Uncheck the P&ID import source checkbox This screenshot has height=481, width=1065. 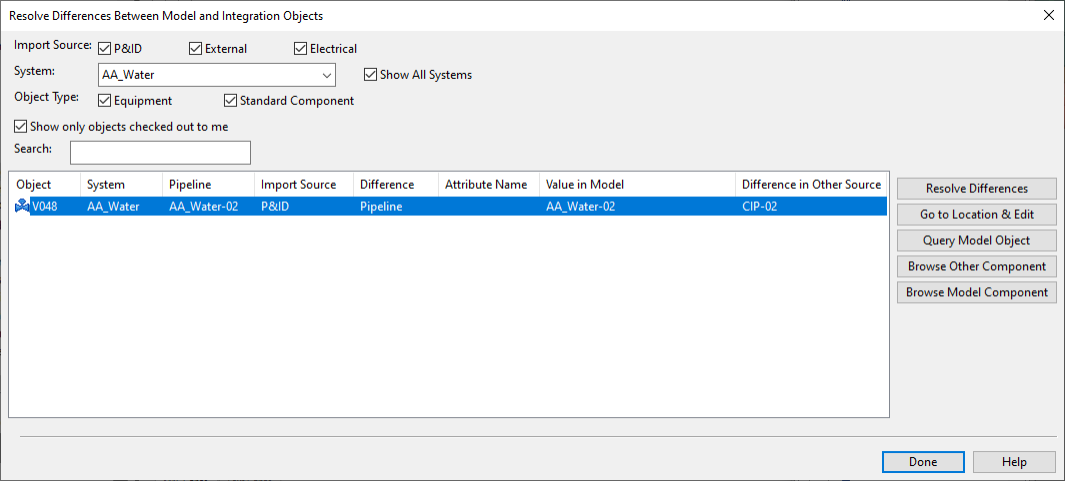105,48
